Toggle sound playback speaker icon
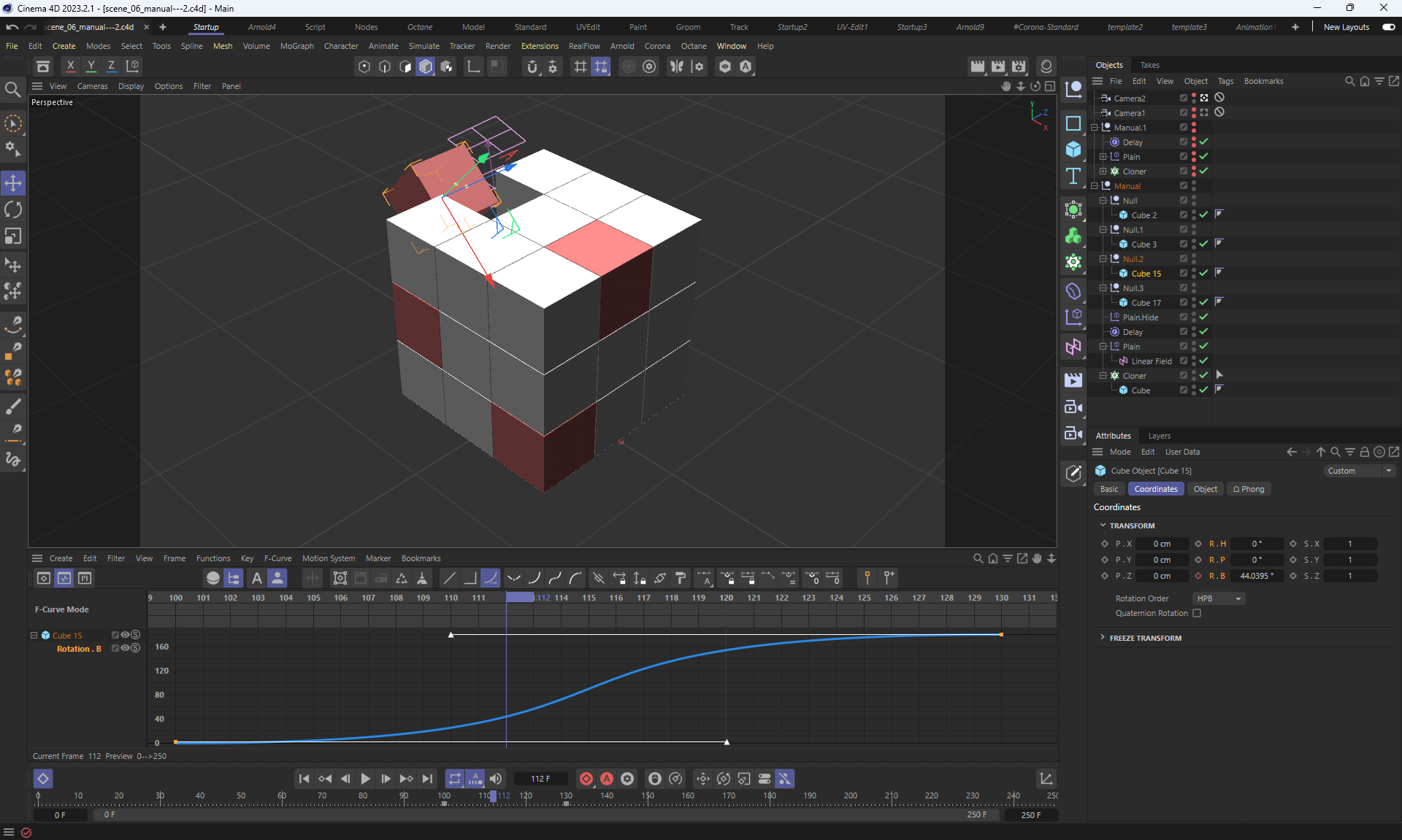Image resolution: width=1402 pixels, height=840 pixels. pos(496,779)
